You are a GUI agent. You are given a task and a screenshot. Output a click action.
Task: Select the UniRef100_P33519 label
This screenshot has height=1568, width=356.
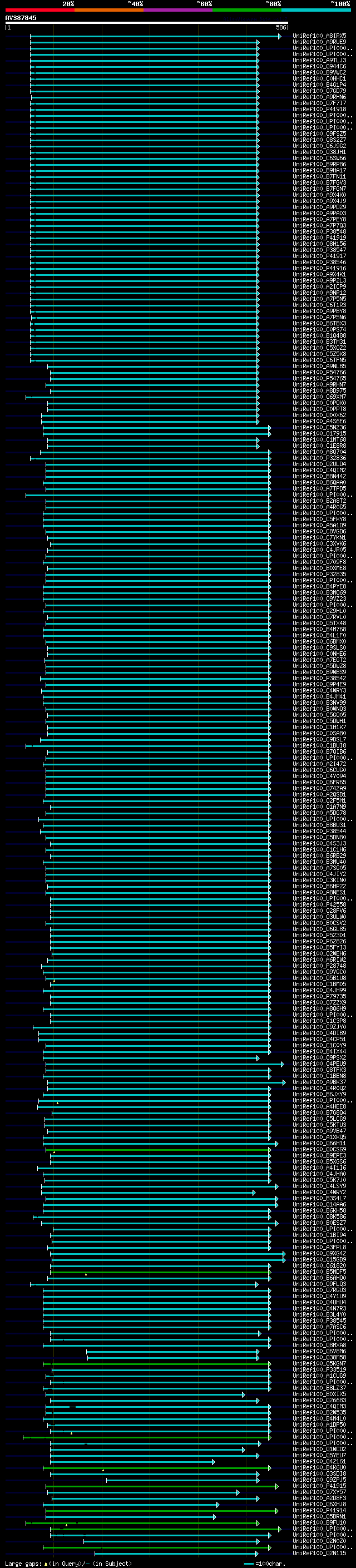pos(319,1369)
